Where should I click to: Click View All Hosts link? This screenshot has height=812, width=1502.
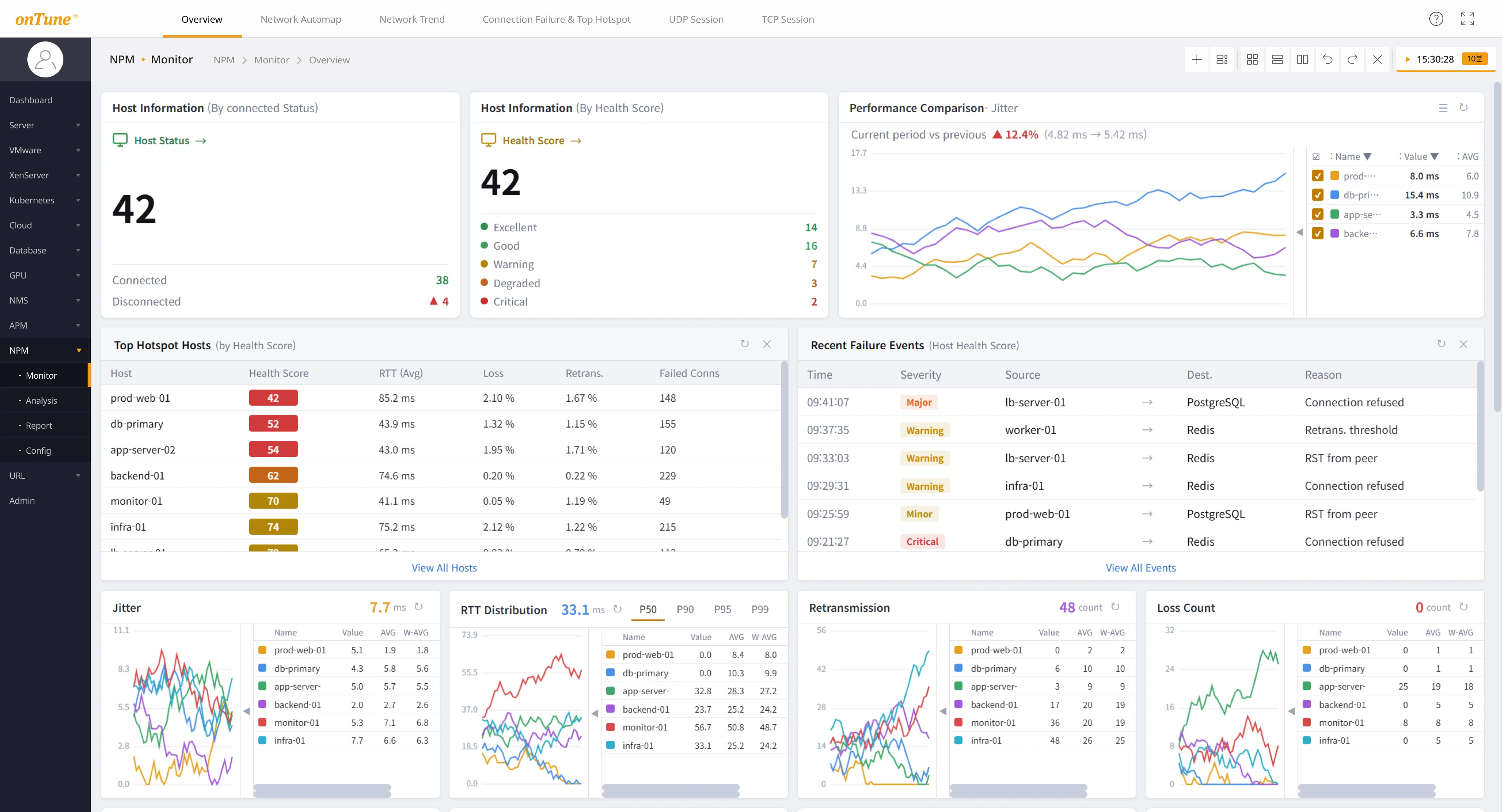(x=444, y=568)
